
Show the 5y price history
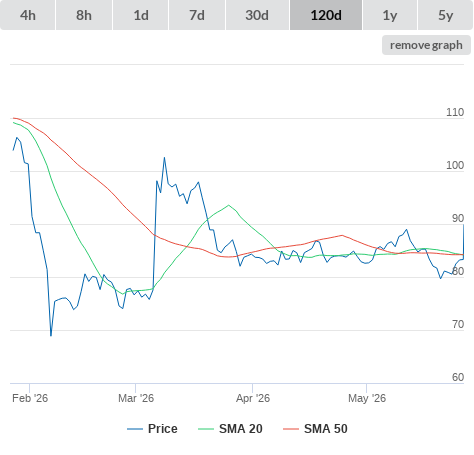tap(446, 15)
